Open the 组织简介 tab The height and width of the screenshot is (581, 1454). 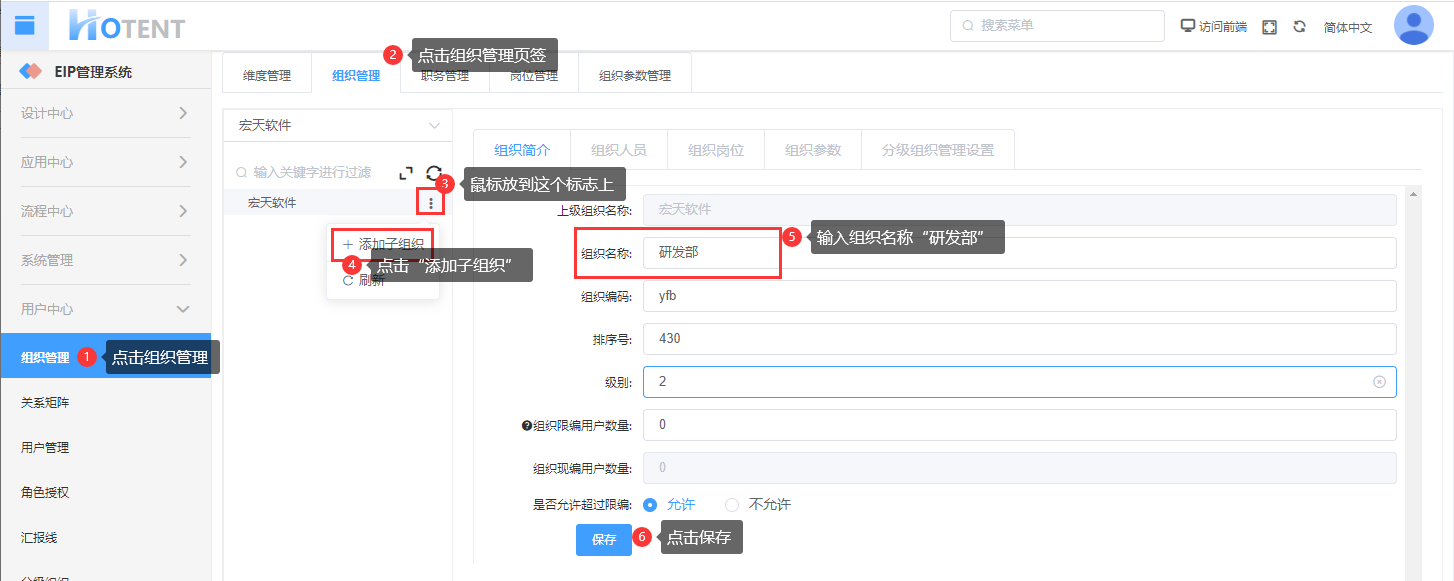pos(522,150)
